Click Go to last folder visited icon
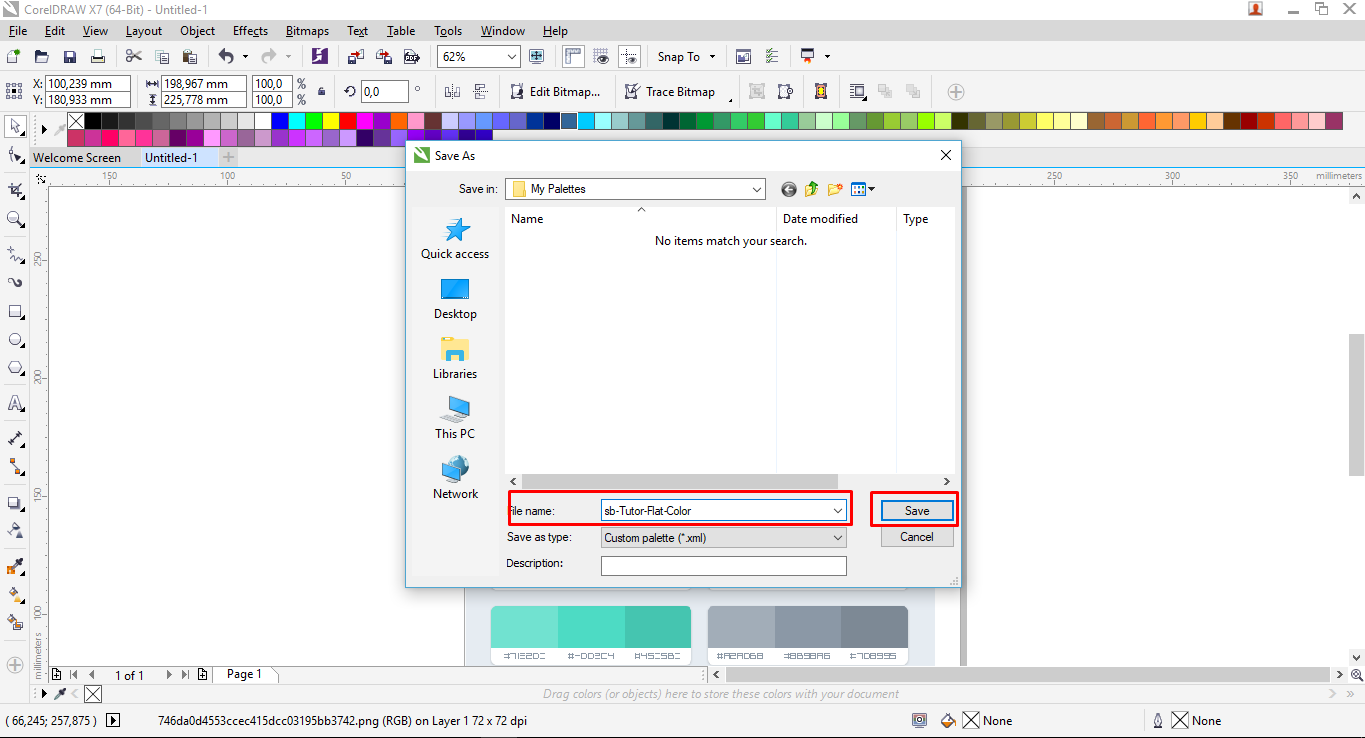The width and height of the screenshot is (1365, 738). tap(789, 189)
